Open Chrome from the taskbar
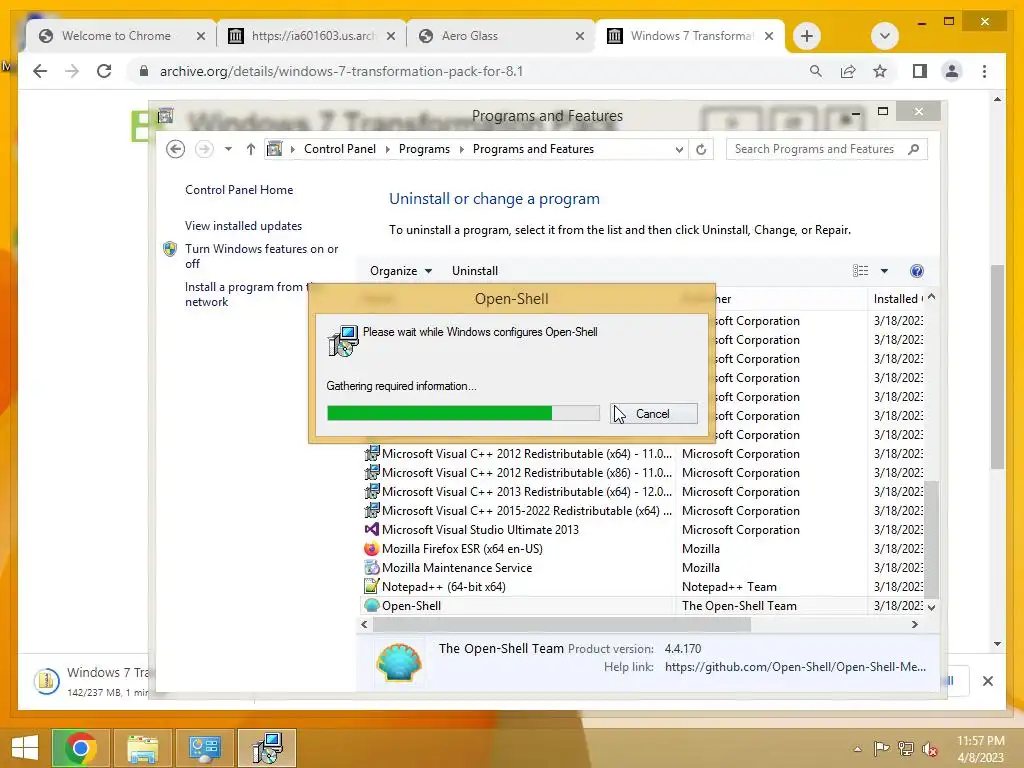This screenshot has width=1024, height=768. click(x=80, y=748)
